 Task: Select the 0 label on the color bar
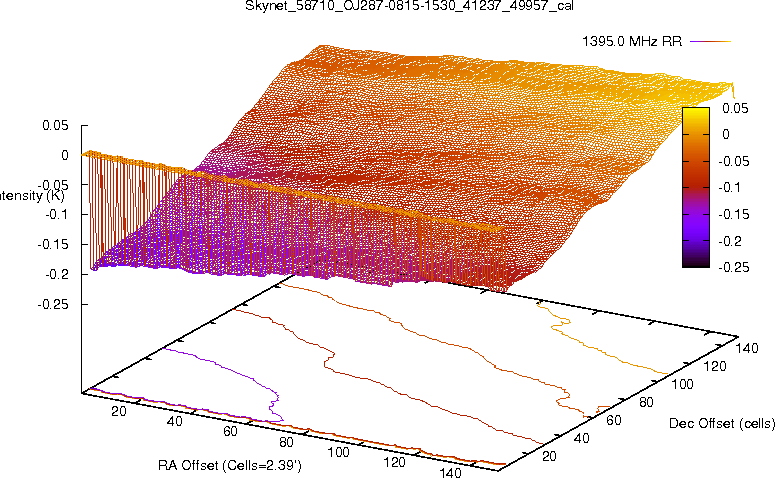[x=726, y=134]
